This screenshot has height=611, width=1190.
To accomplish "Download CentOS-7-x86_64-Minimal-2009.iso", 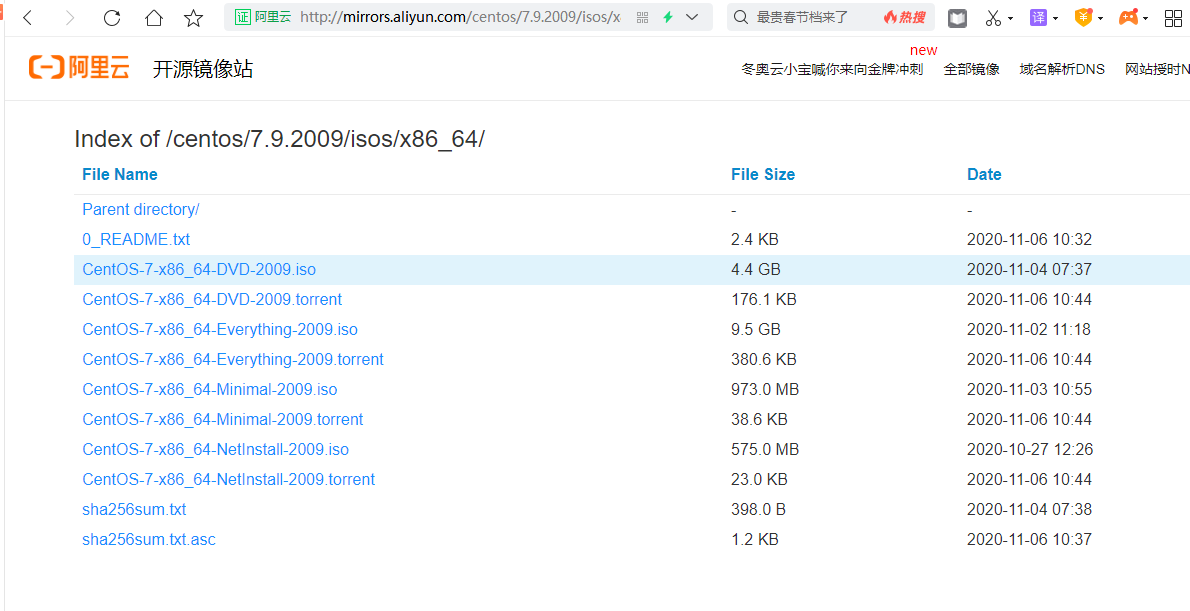I will pos(209,389).
